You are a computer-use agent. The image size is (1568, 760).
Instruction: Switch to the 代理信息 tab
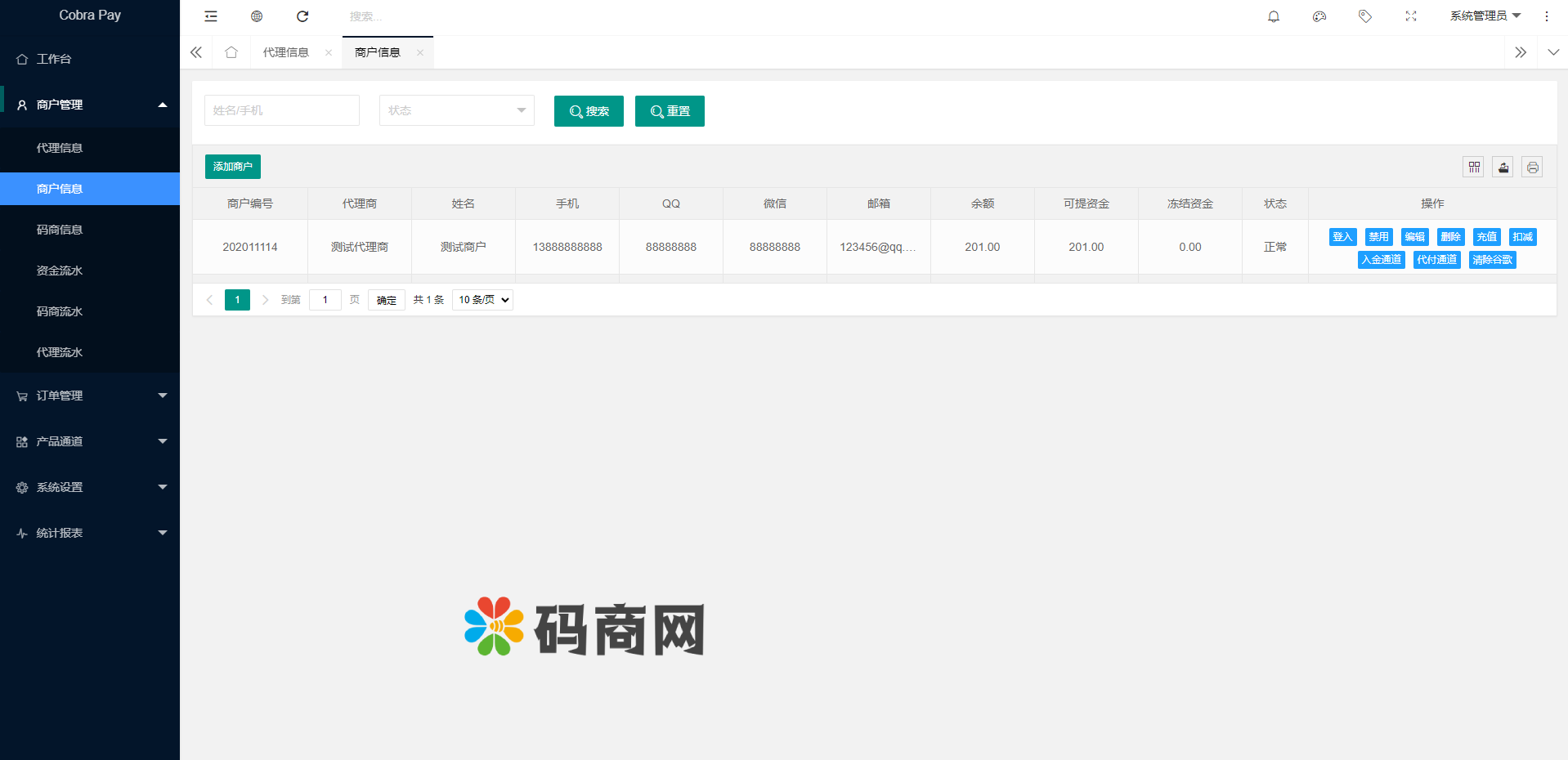(x=286, y=52)
